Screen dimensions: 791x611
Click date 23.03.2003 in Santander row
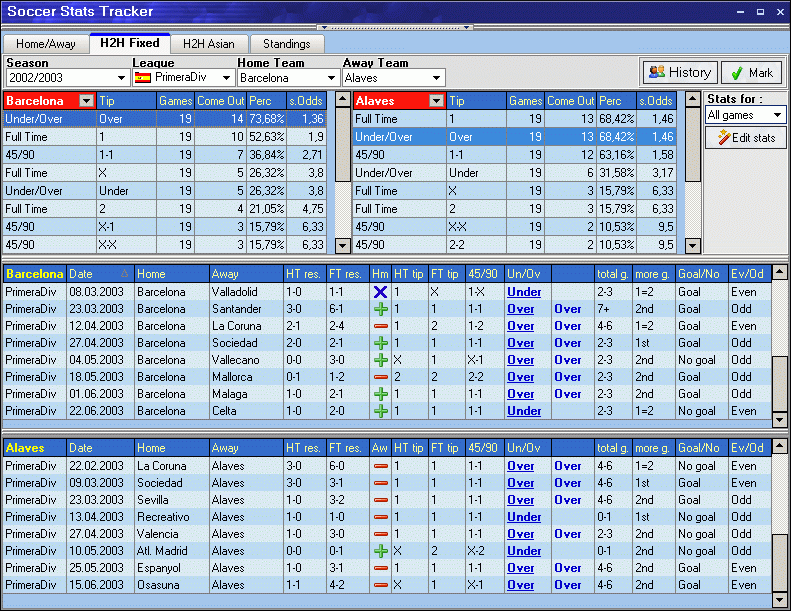[96, 309]
